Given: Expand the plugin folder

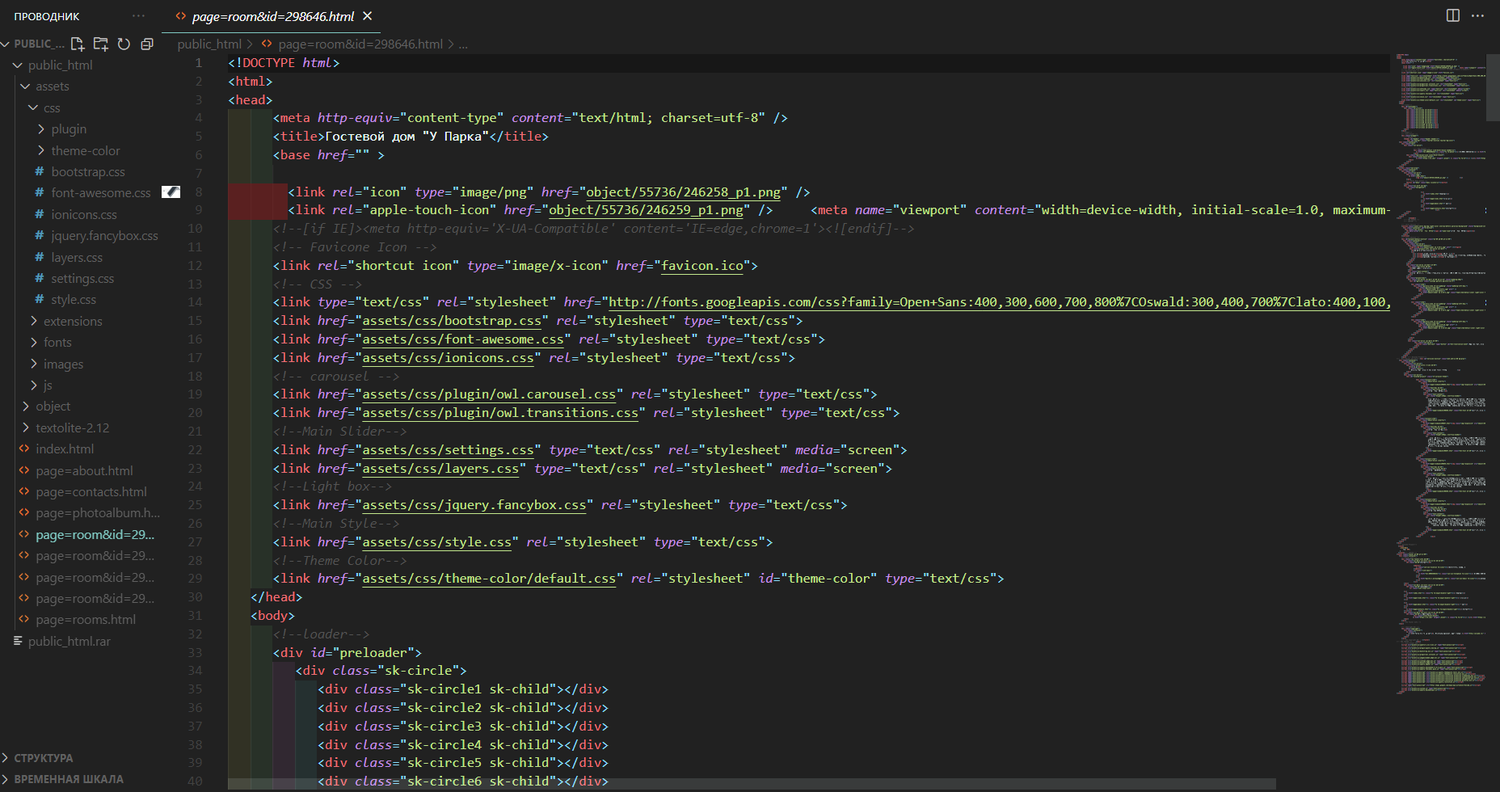Looking at the screenshot, I should tap(69, 129).
